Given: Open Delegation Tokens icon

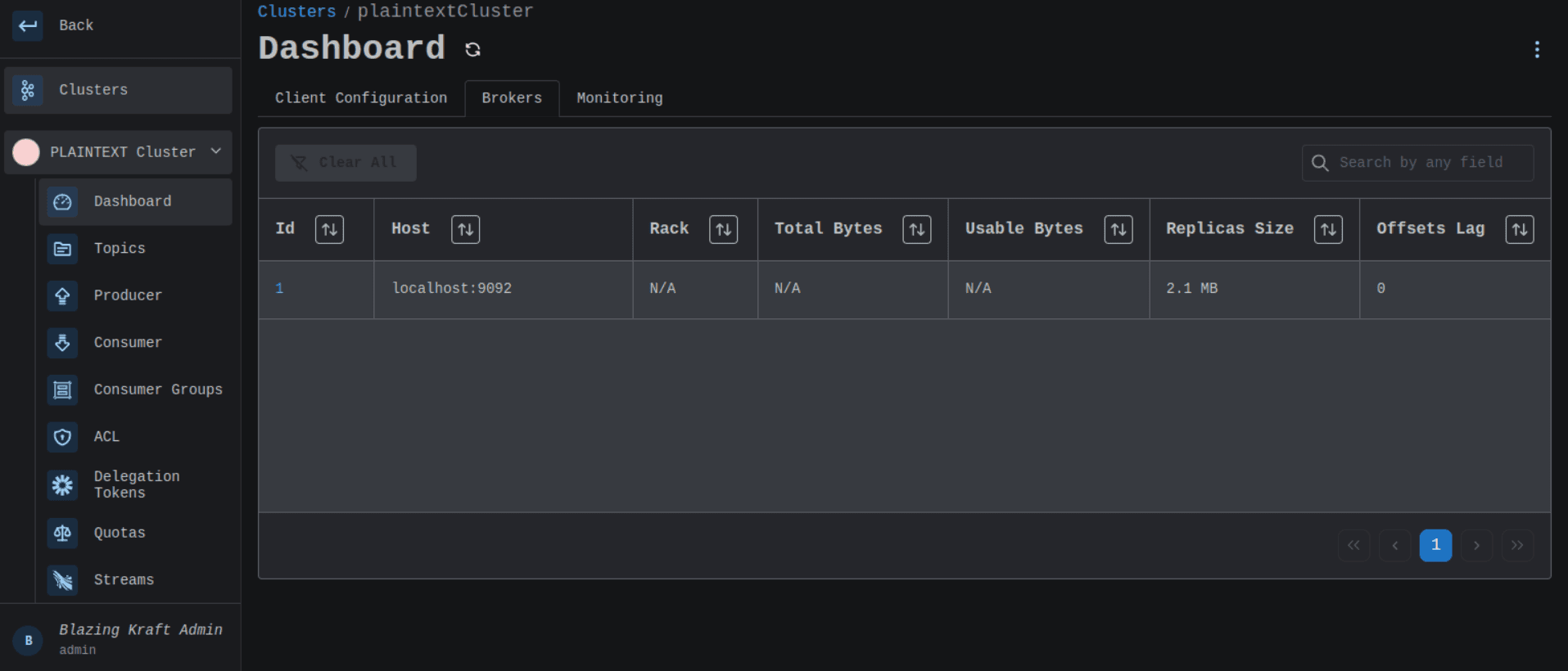Looking at the screenshot, I should 62,485.
